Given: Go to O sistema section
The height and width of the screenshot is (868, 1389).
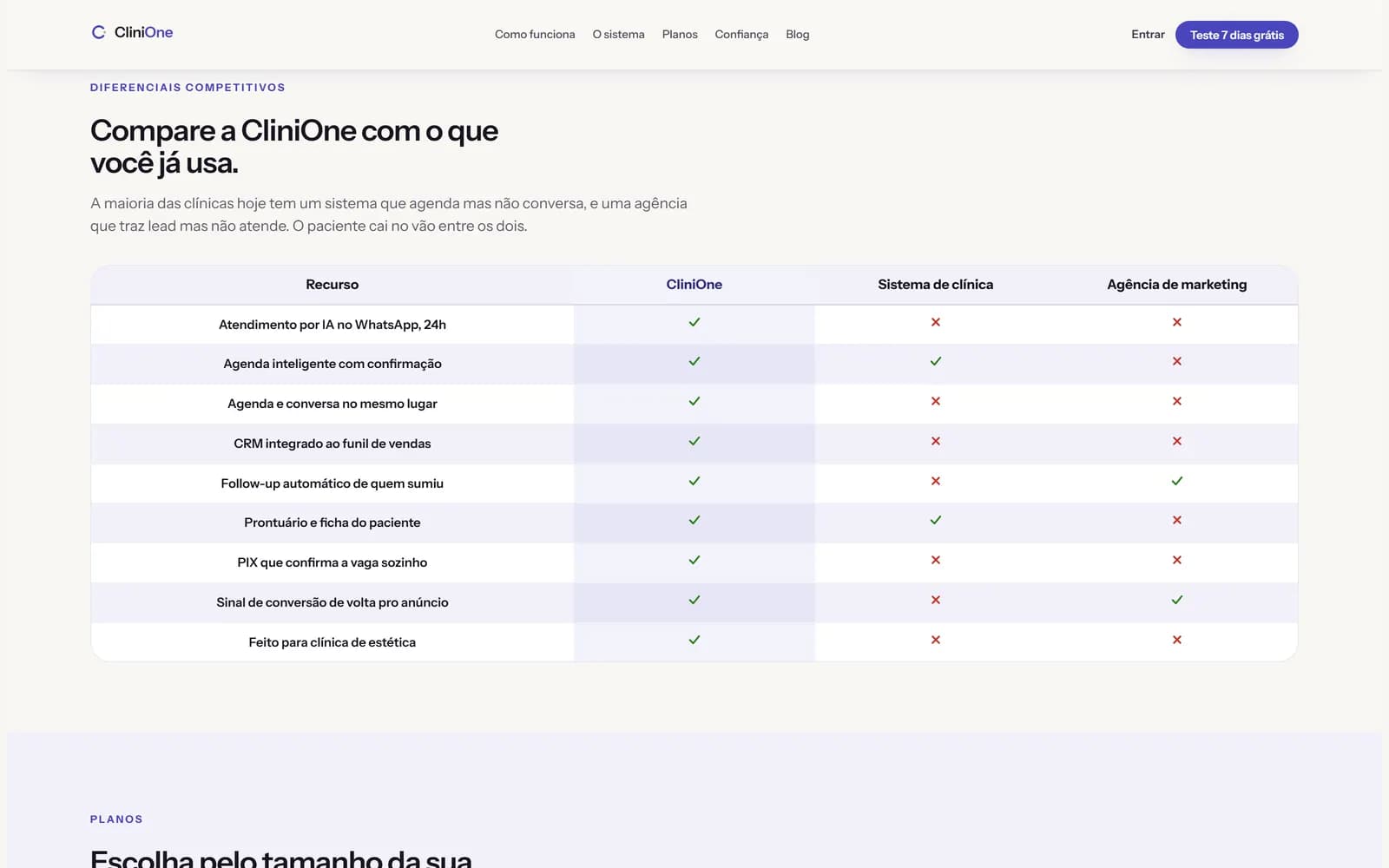Looking at the screenshot, I should [x=618, y=35].
